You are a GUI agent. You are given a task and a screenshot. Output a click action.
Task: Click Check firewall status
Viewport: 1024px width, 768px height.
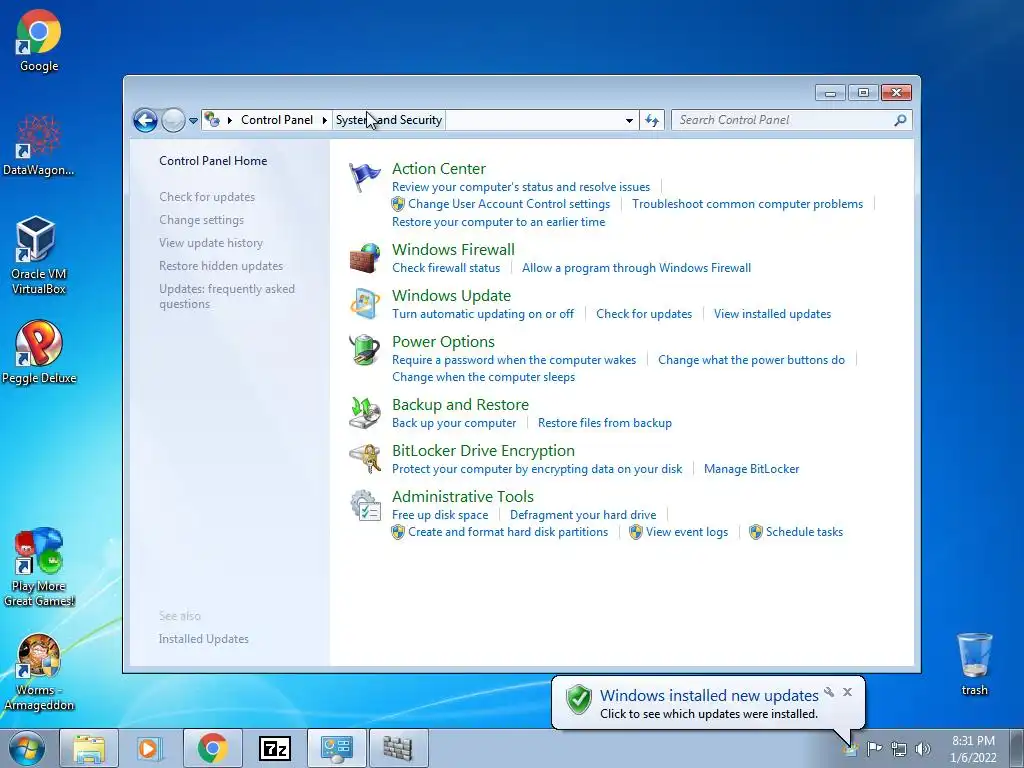pos(446,268)
